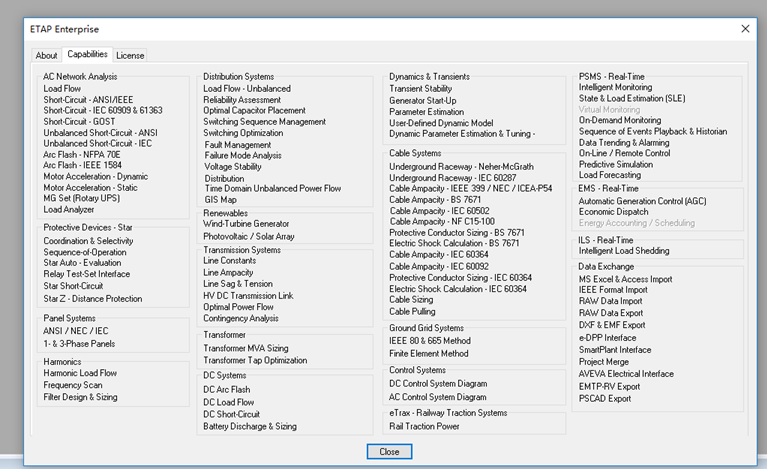768x472 pixels.
Task: Select 'Harmonic Load Flow'
Action: 80,373
